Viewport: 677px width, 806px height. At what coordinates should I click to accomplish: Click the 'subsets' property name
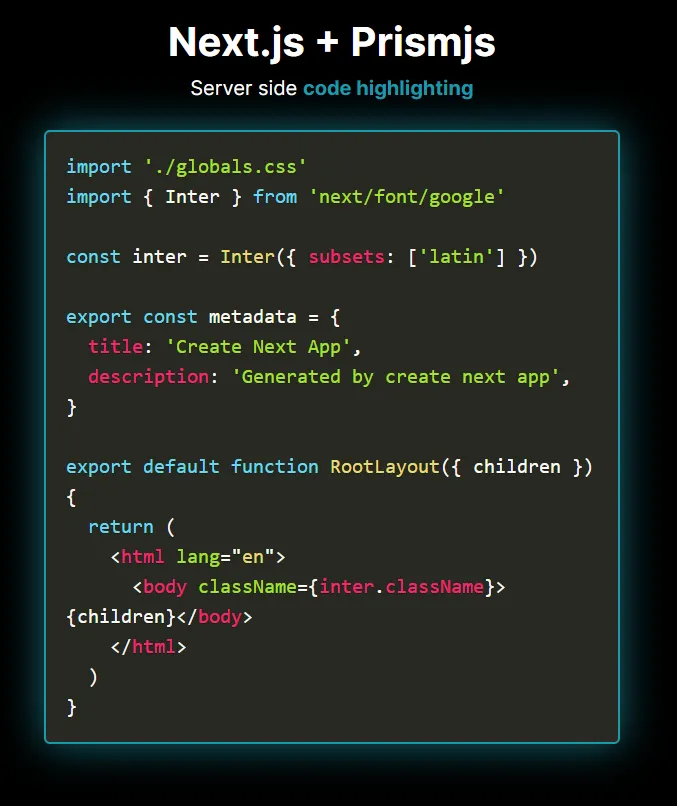click(346, 257)
